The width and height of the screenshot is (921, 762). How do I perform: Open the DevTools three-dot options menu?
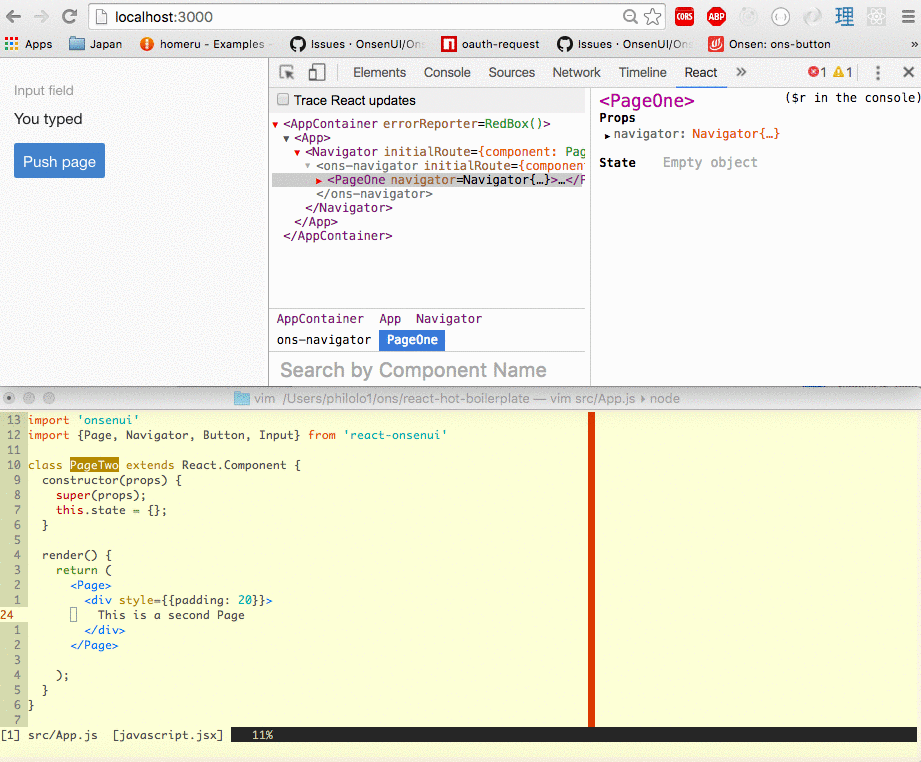point(877,73)
